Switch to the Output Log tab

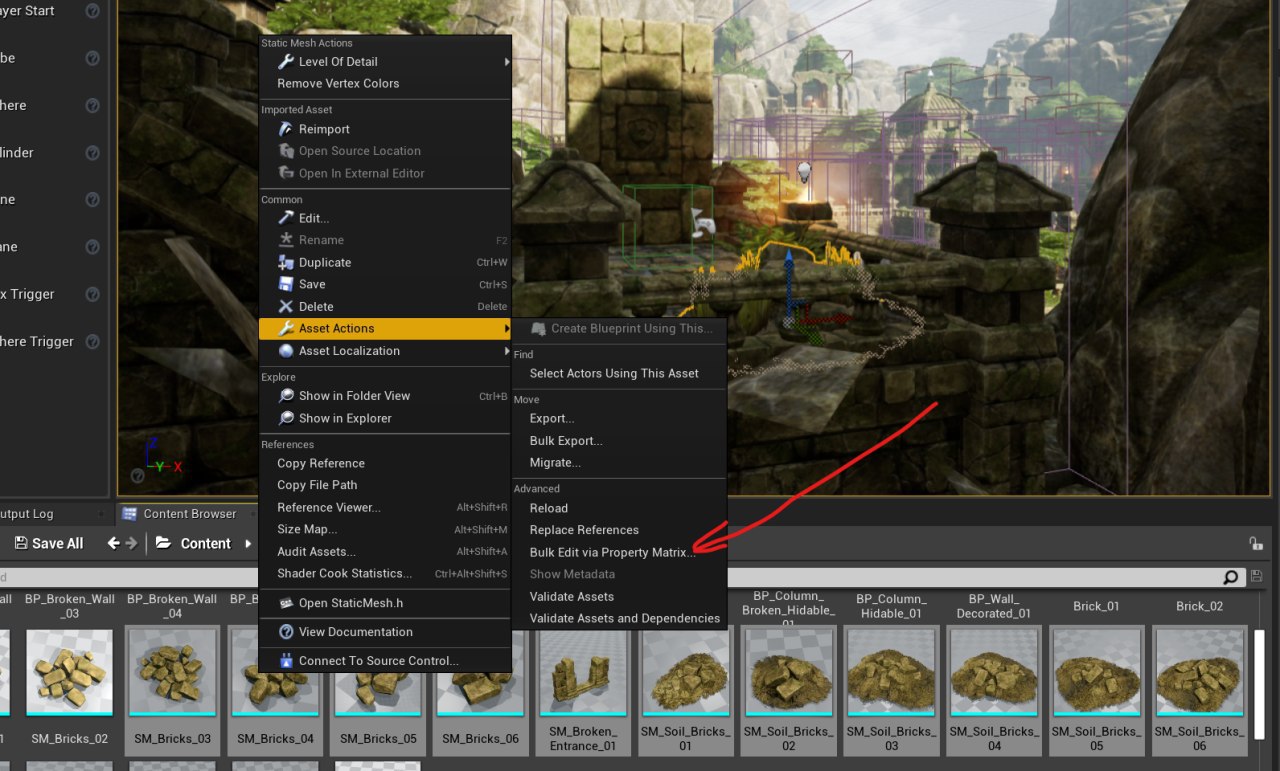click(x=25, y=514)
